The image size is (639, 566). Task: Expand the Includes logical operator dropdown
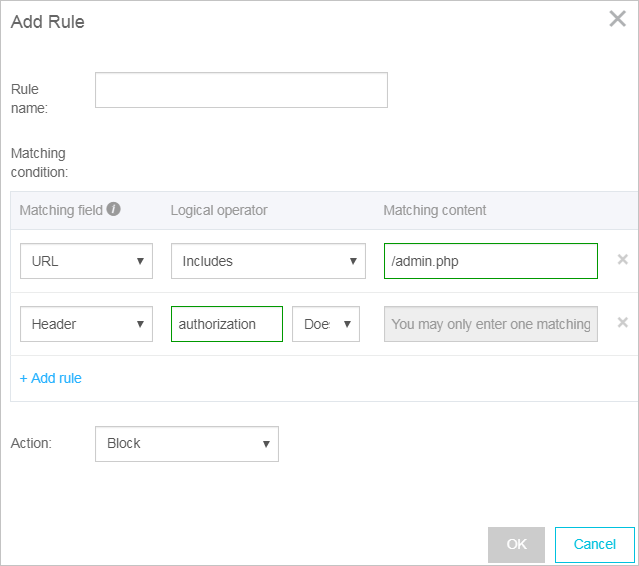[268, 261]
